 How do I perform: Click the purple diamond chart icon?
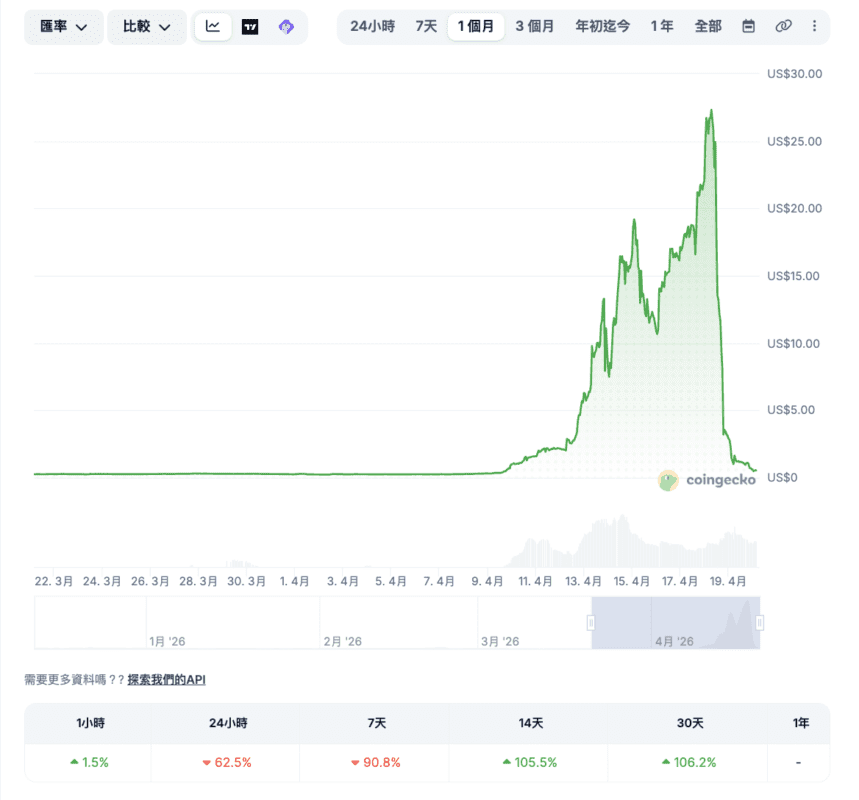pyautogui.click(x=286, y=27)
